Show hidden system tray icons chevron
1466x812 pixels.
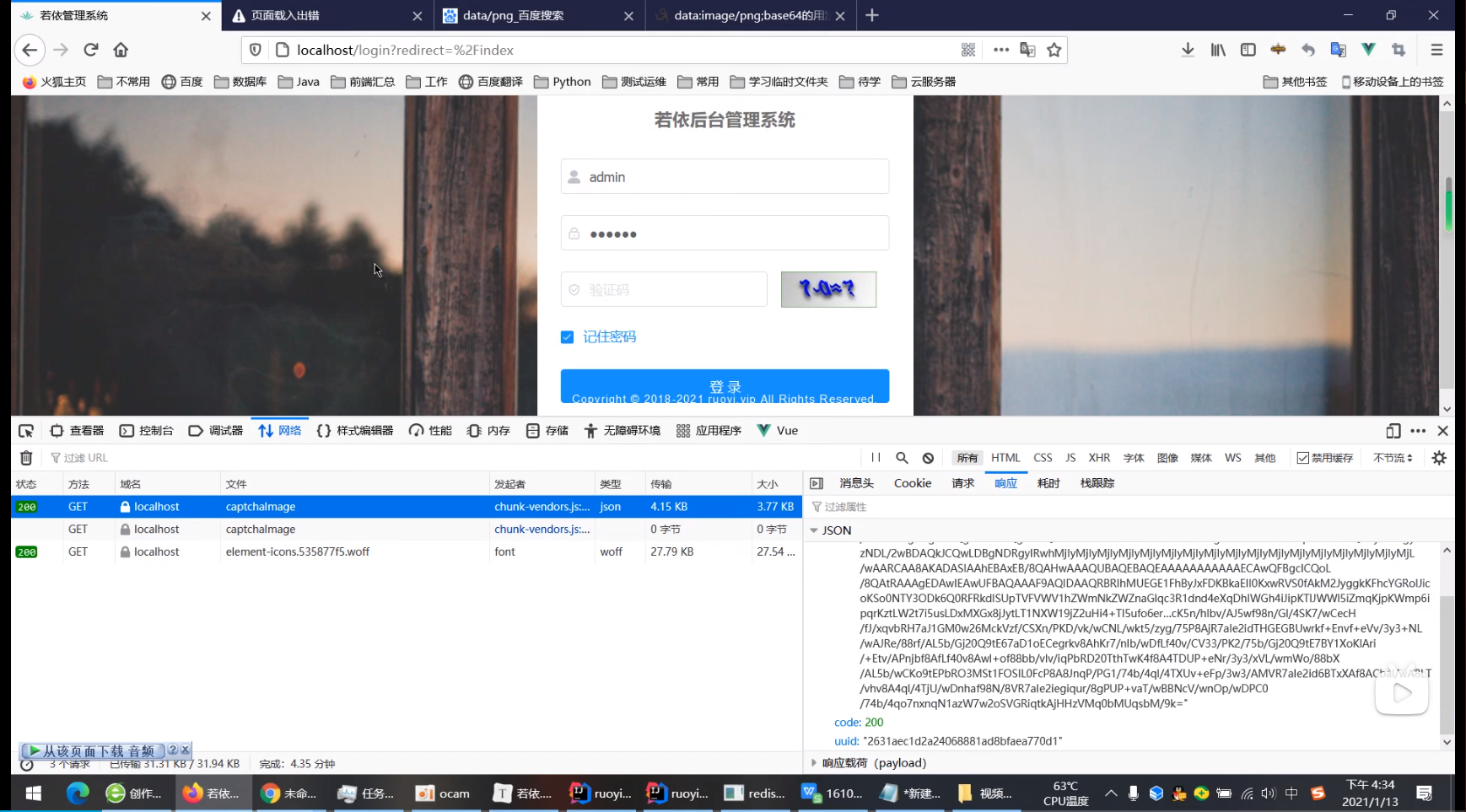tap(1111, 793)
